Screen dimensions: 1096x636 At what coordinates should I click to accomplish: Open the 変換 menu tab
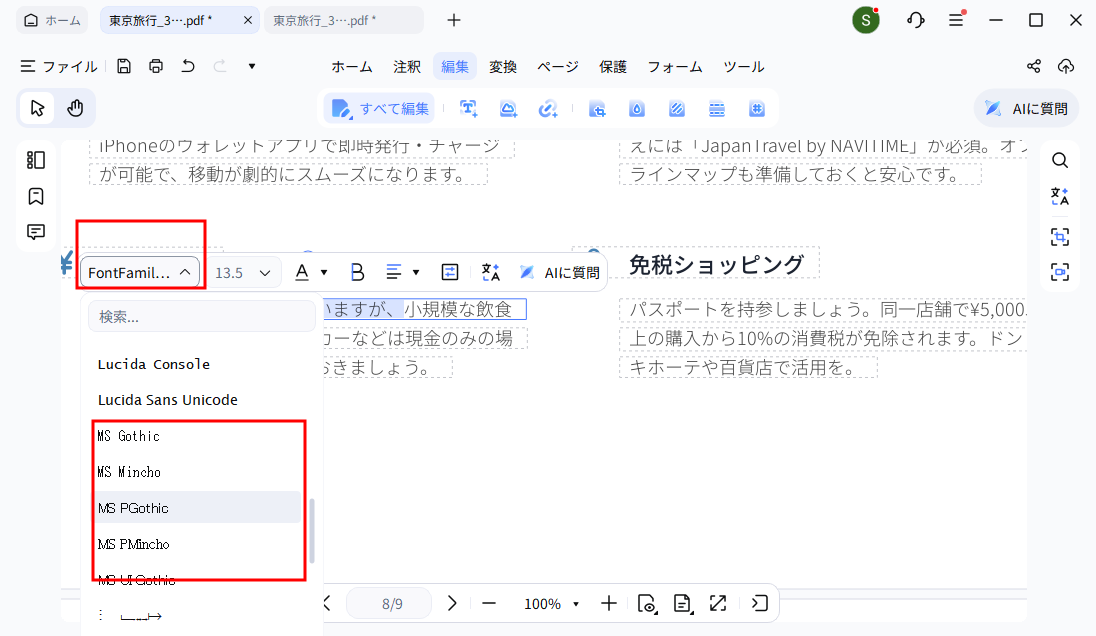[503, 66]
